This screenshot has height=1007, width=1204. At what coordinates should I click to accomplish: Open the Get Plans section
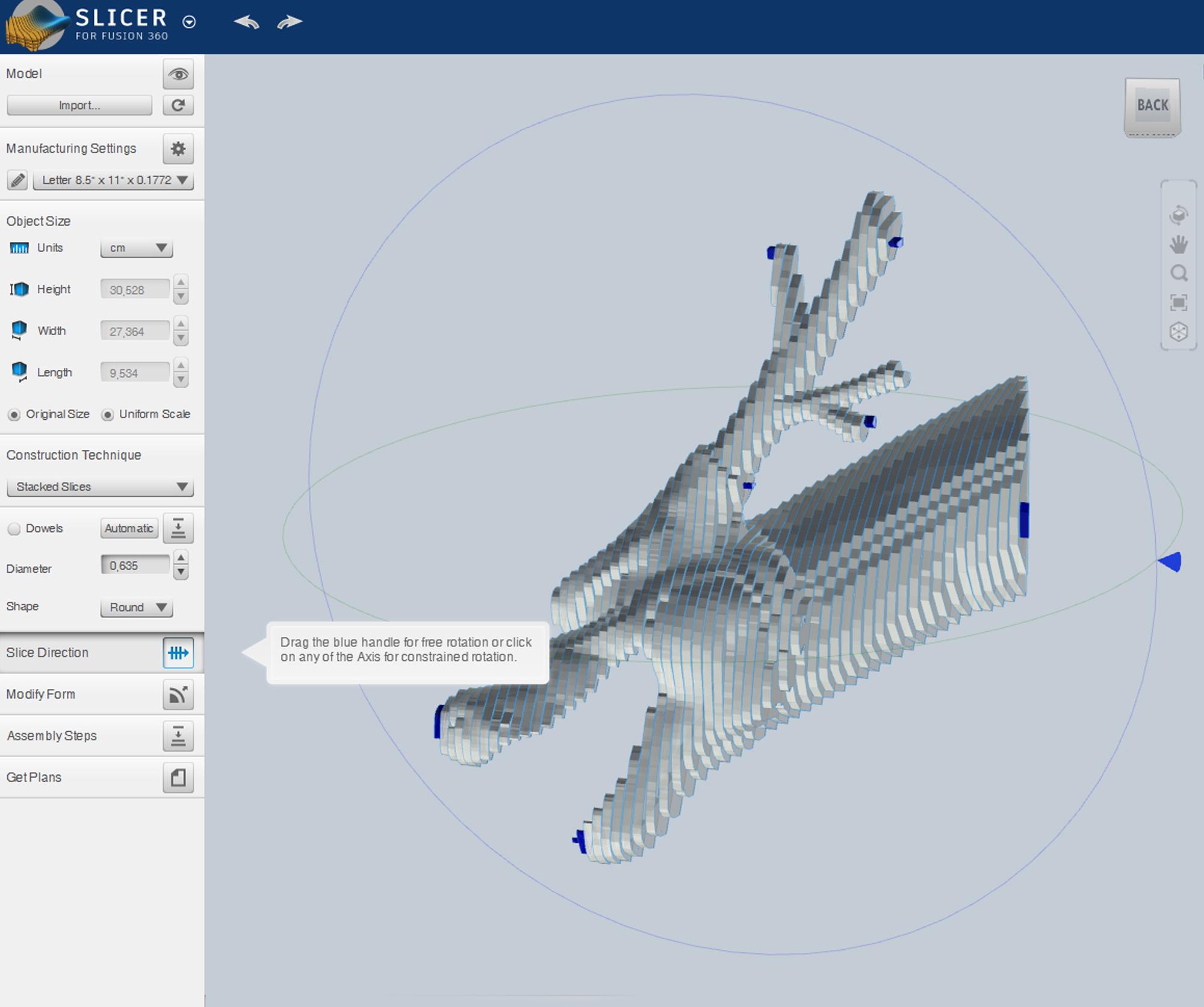178,778
